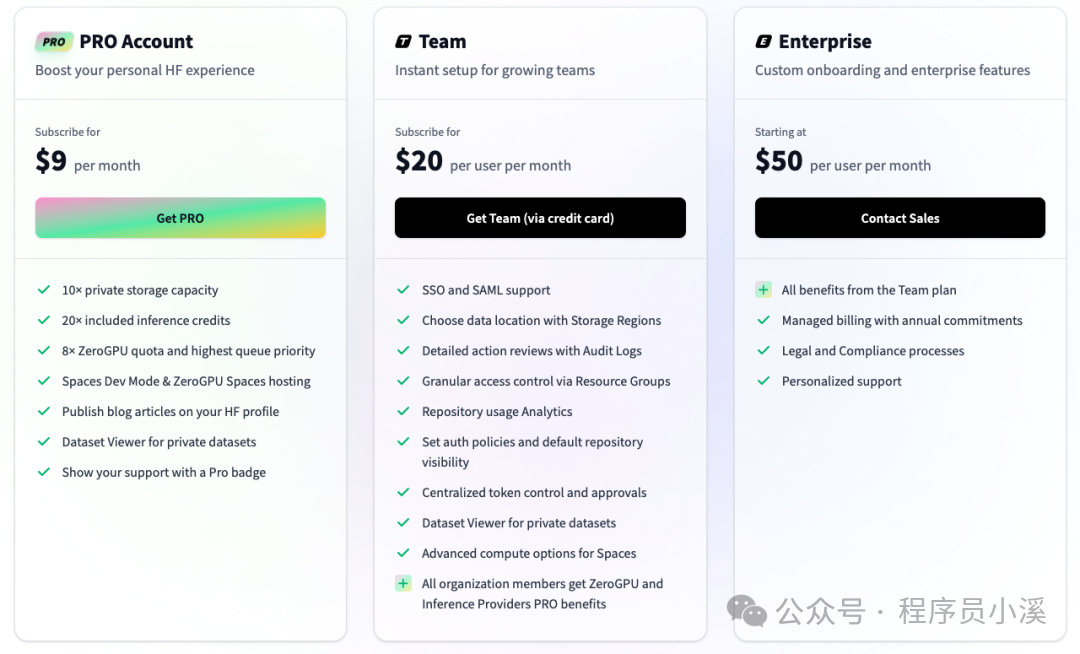Click Granular access control via Resource Groups
The image size is (1080, 654).
tap(546, 381)
